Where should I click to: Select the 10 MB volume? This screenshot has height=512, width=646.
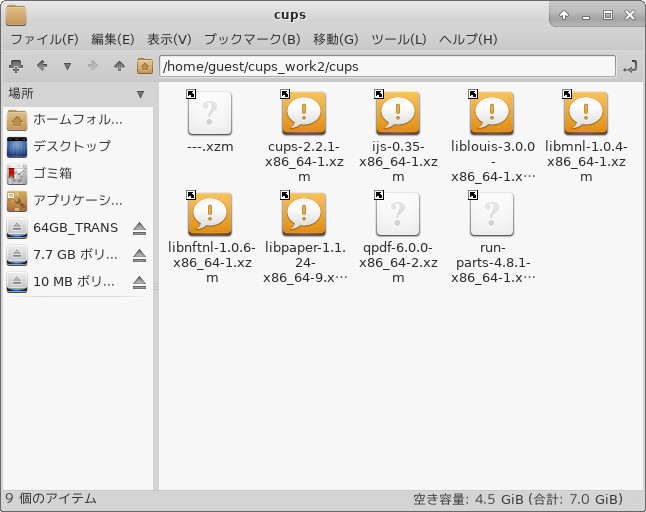pos(68,282)
